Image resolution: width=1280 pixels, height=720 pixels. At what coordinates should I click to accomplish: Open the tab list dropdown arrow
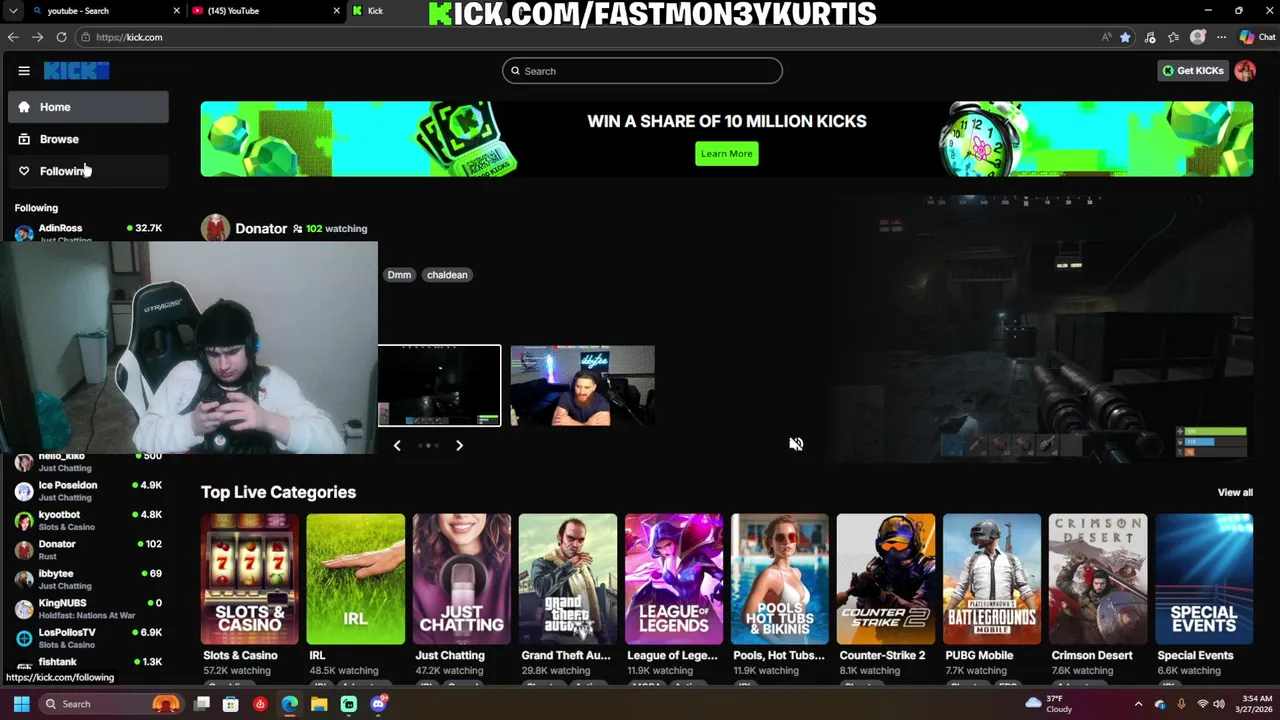[x=13, y=11]
